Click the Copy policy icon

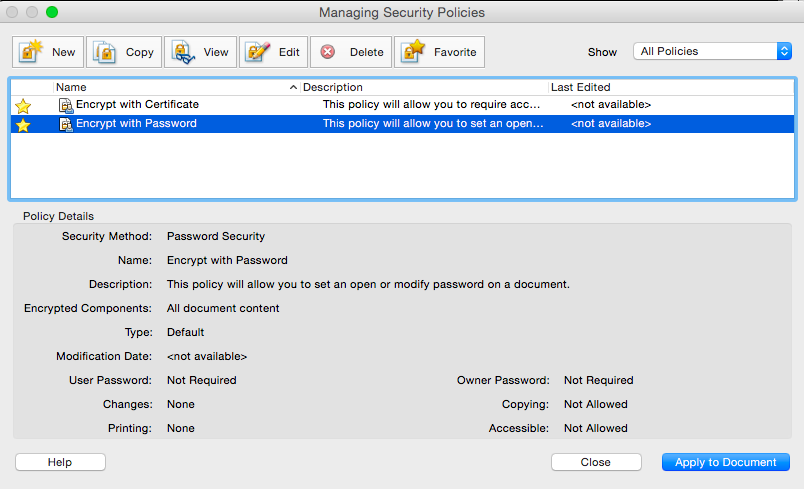(105, 52)
